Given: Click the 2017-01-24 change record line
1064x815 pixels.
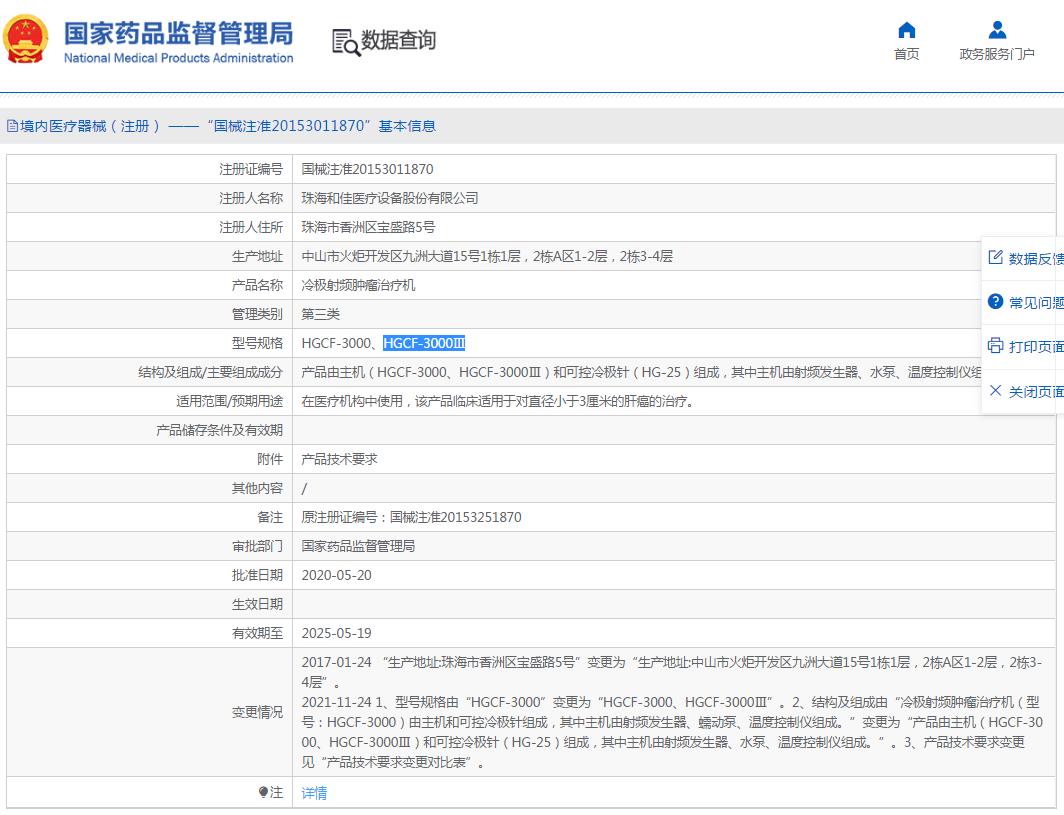Looking at the screenshot, I should pyautogui.click(x=672, y=672).
